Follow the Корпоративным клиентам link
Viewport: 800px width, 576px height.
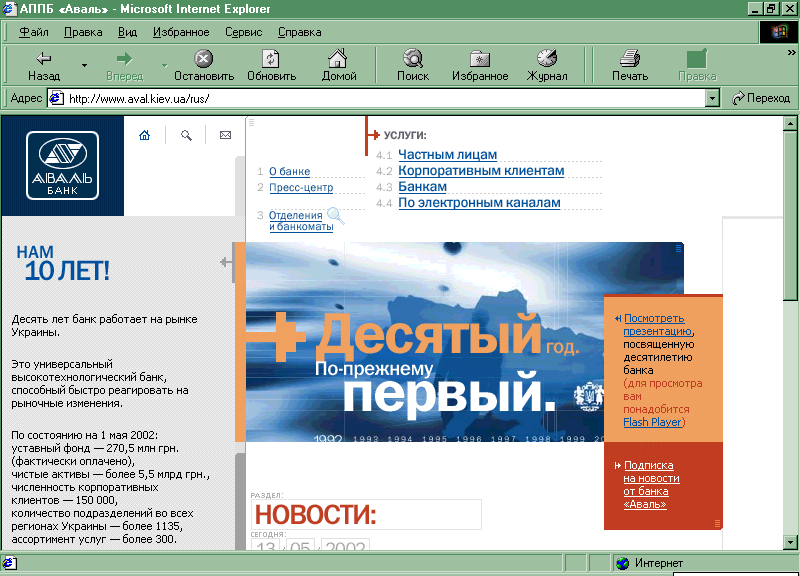pyautogui.click(x=481, y=171)
